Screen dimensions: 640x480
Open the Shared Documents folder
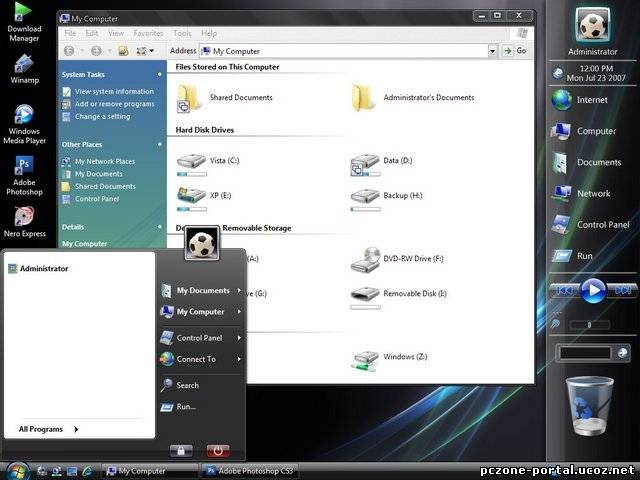click(x=225, y=97)
